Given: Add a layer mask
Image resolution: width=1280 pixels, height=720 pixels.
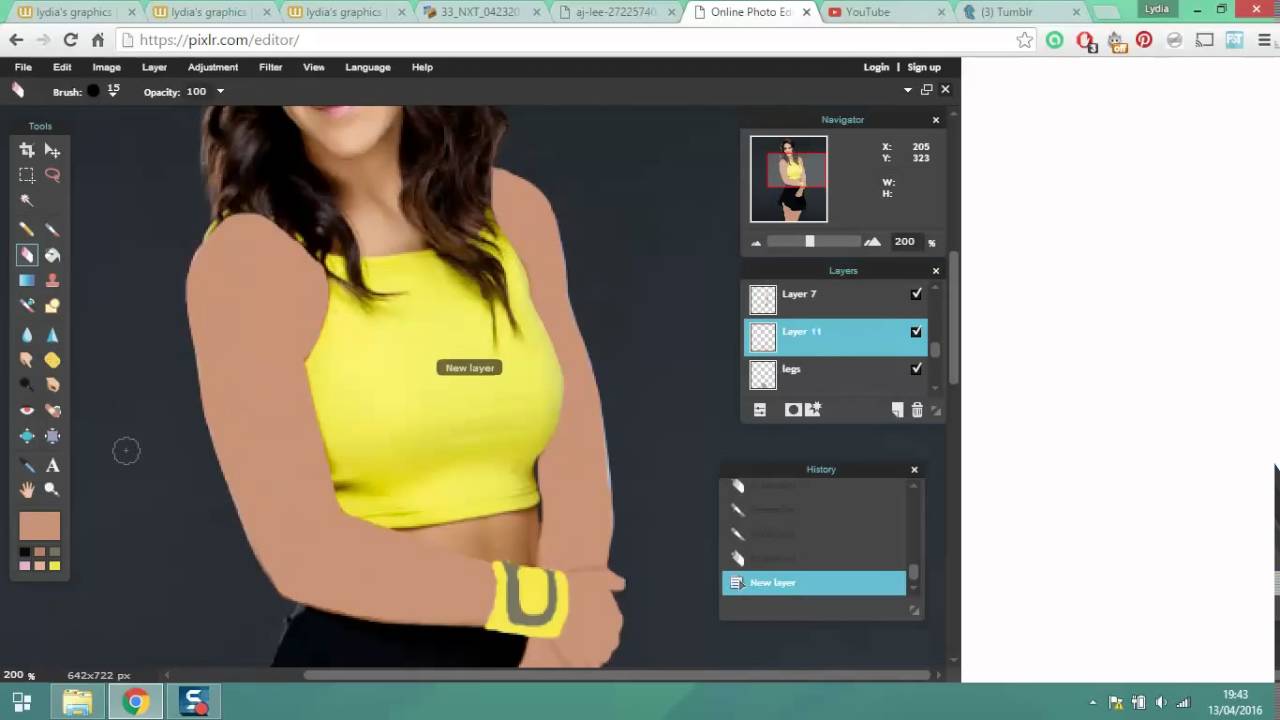Looking at the screenshot, I should 793,410.
